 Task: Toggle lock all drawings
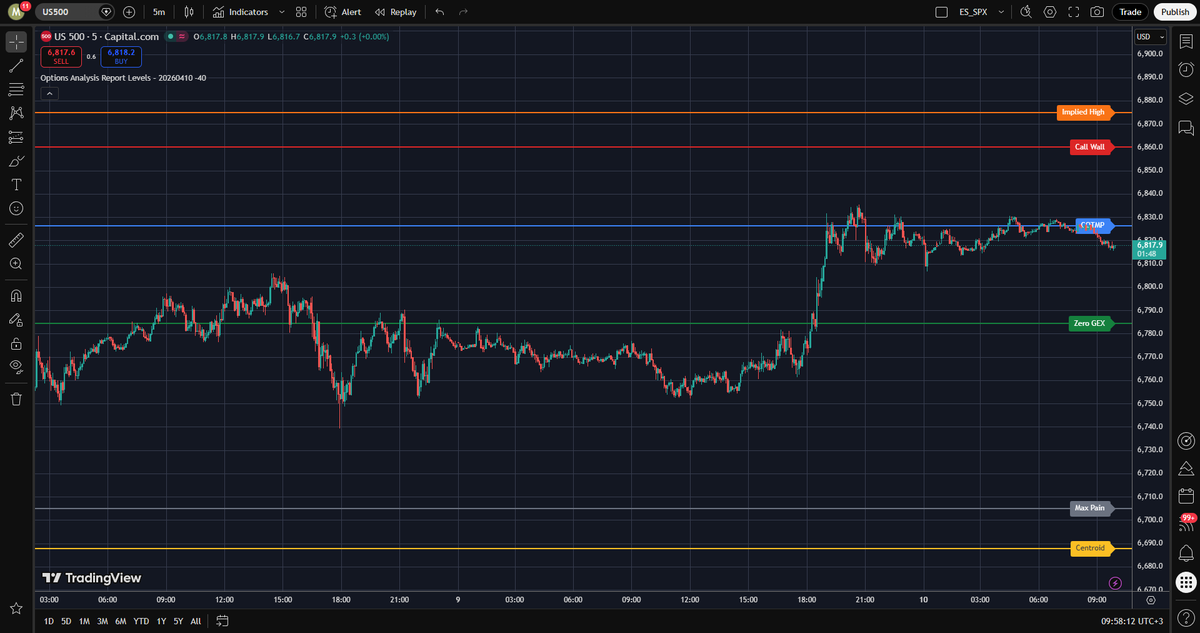[16, 343]
